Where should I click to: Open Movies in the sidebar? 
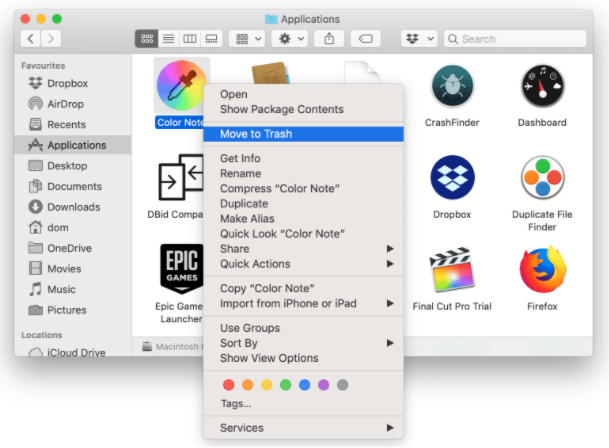point(73,268)
